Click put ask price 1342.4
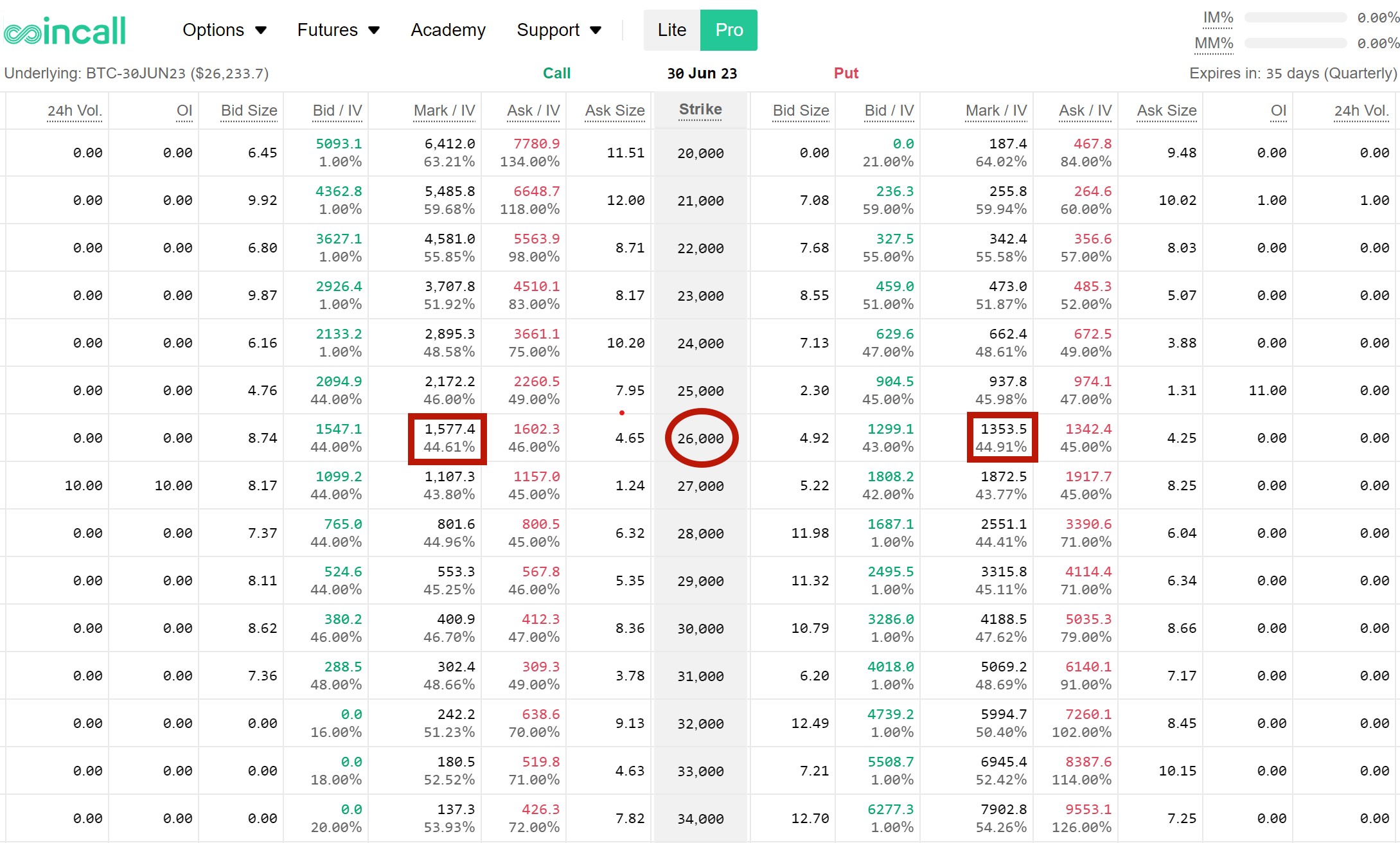This screenshot has height=843, width=1400. pos(1088,429)
